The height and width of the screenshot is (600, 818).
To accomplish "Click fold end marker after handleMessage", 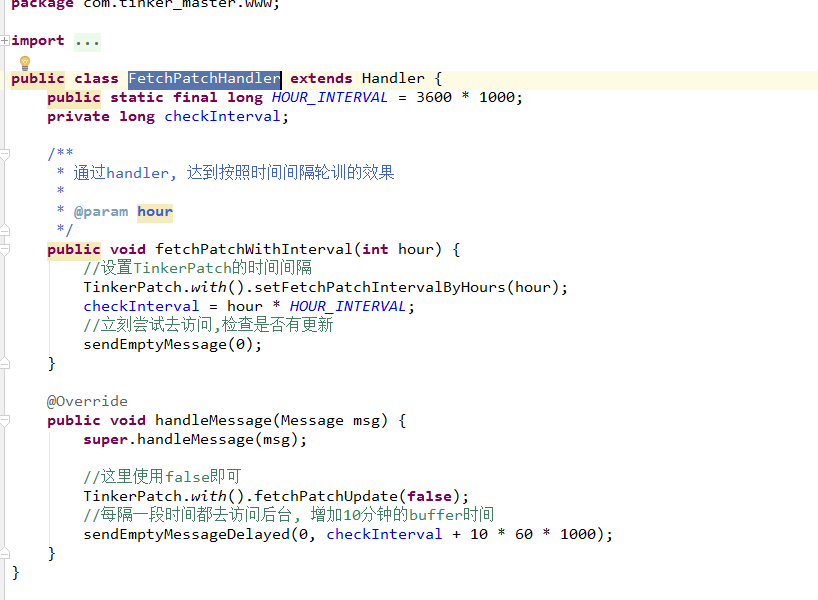I will coord(5,554).
